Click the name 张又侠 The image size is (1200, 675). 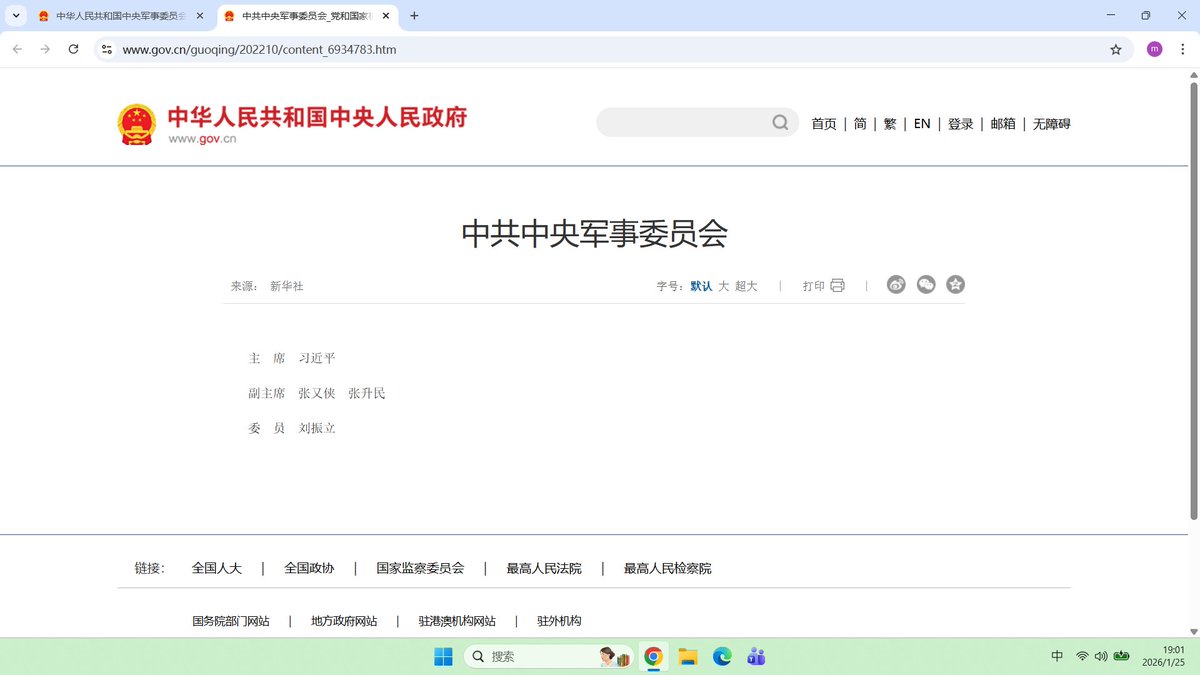pos(317,393)
